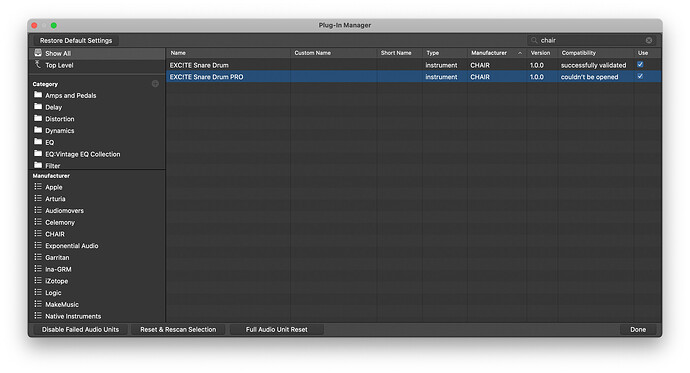The width and height of the screenshot is (690, 373).
Task: Sort by the Version column header
Action: click(542, 53)
